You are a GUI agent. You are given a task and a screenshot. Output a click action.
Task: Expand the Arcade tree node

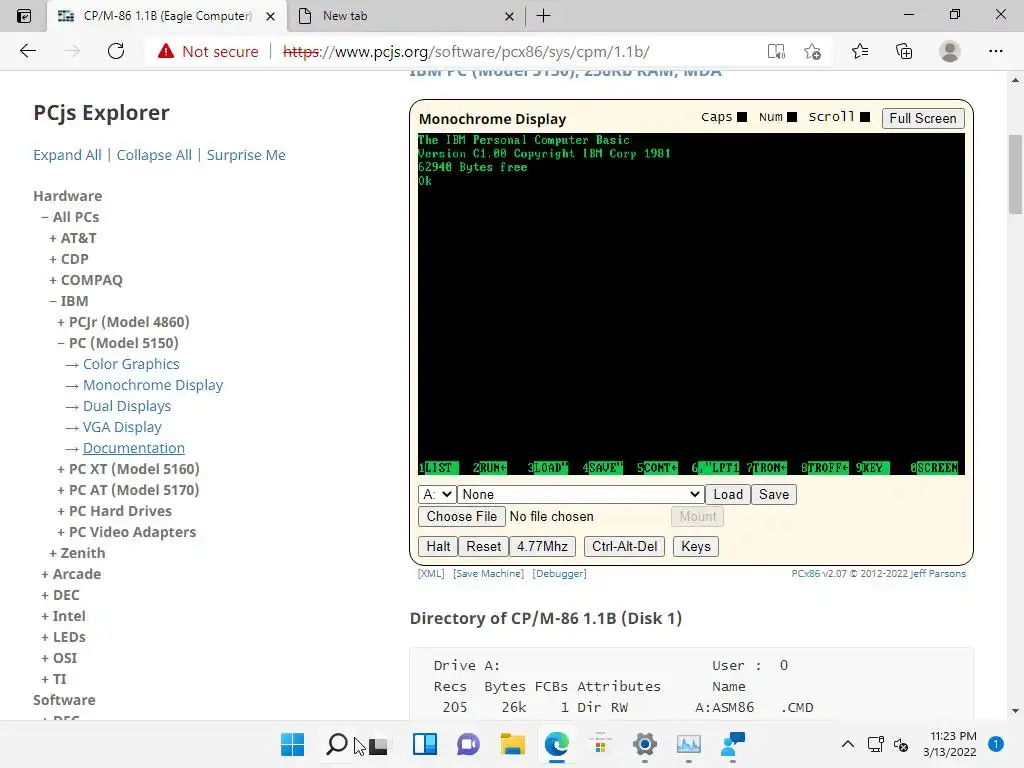point(71,574)
